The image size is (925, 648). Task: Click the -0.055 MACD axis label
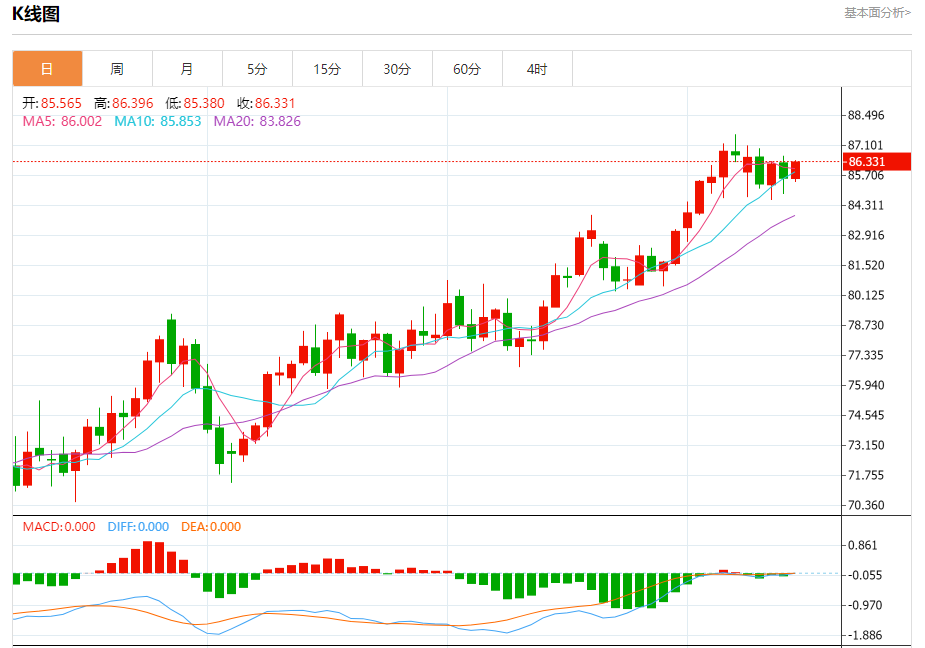[x=865, y=575]
